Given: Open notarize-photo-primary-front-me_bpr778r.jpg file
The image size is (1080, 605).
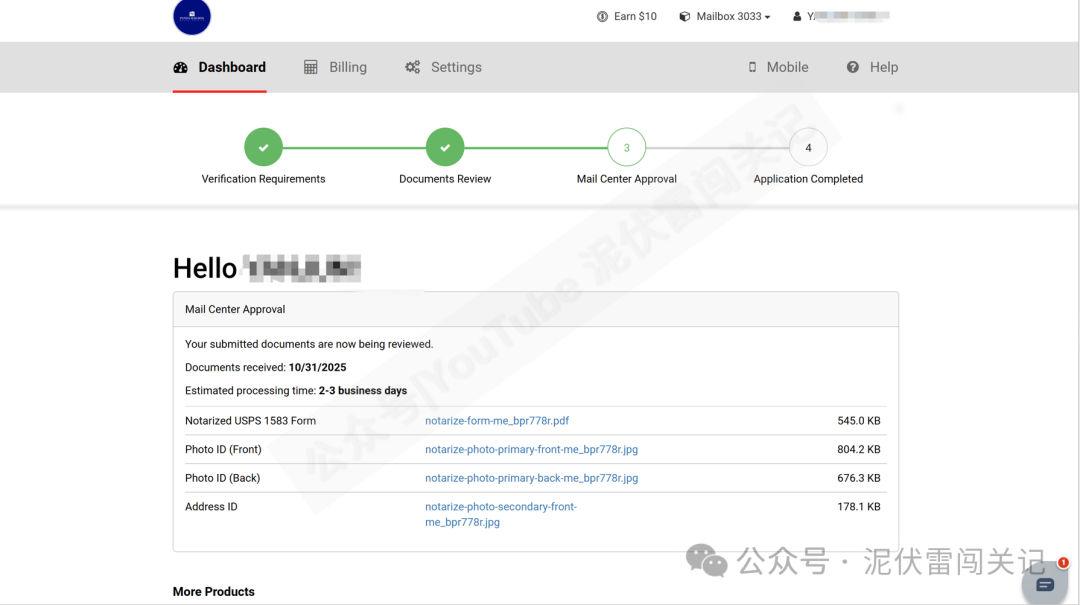Looking at the screenshot, I should [531, 449].
